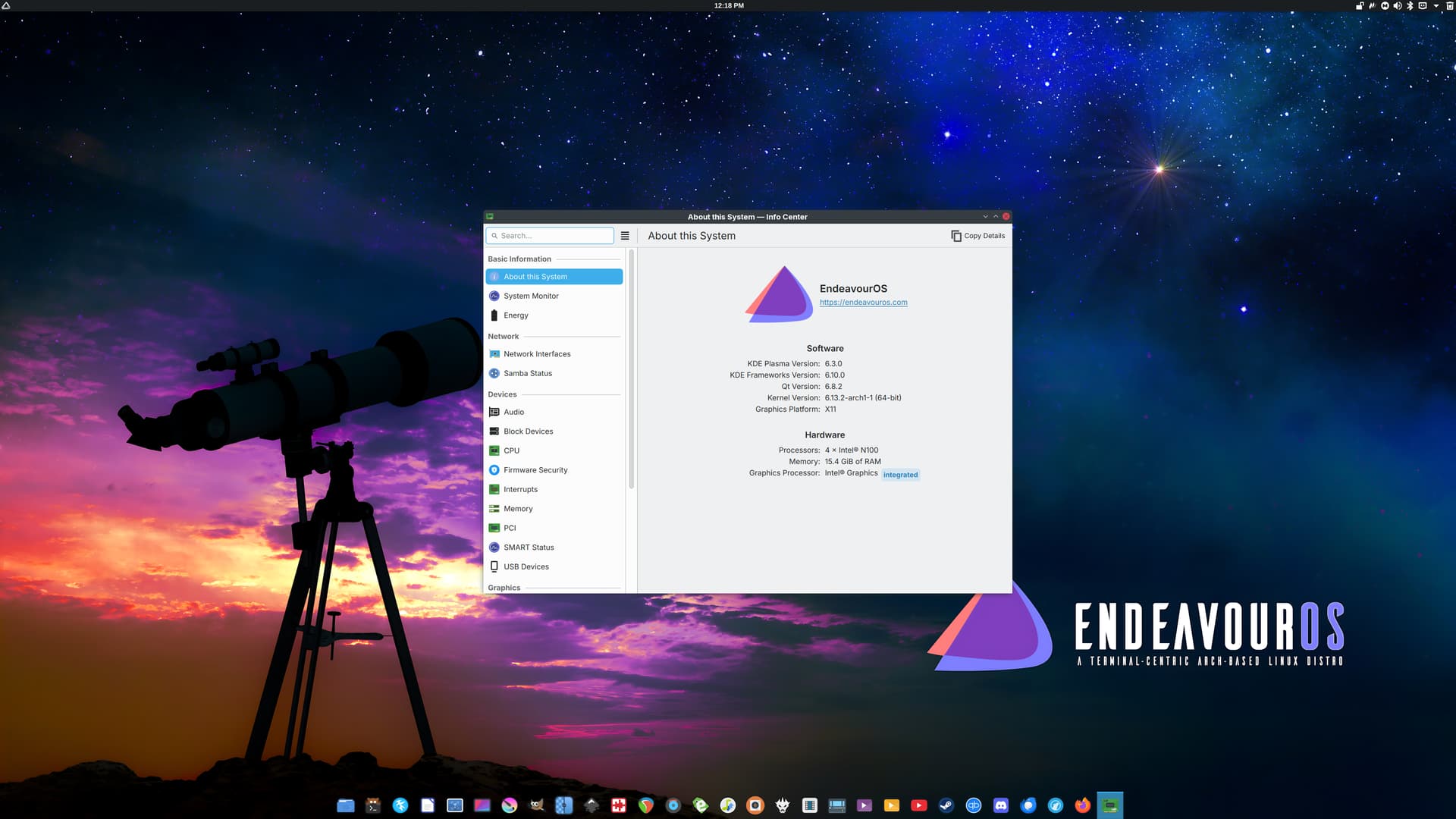Screen dimensions: 1456x819
Task: Click the USB Devices icon
Action: pyautogui.click(x=494, y=566)
